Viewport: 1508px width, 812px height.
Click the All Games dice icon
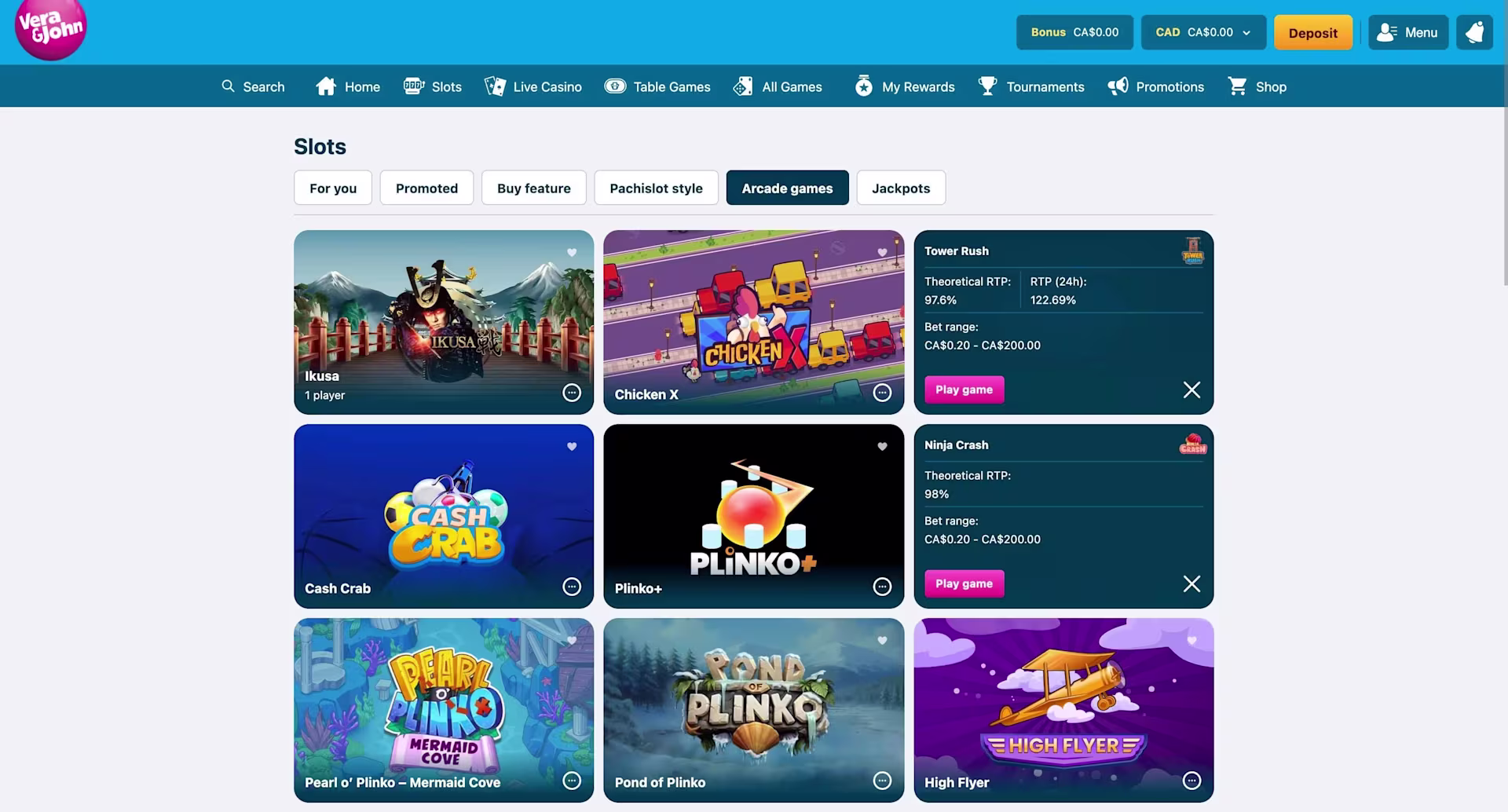tap(743, 86)
